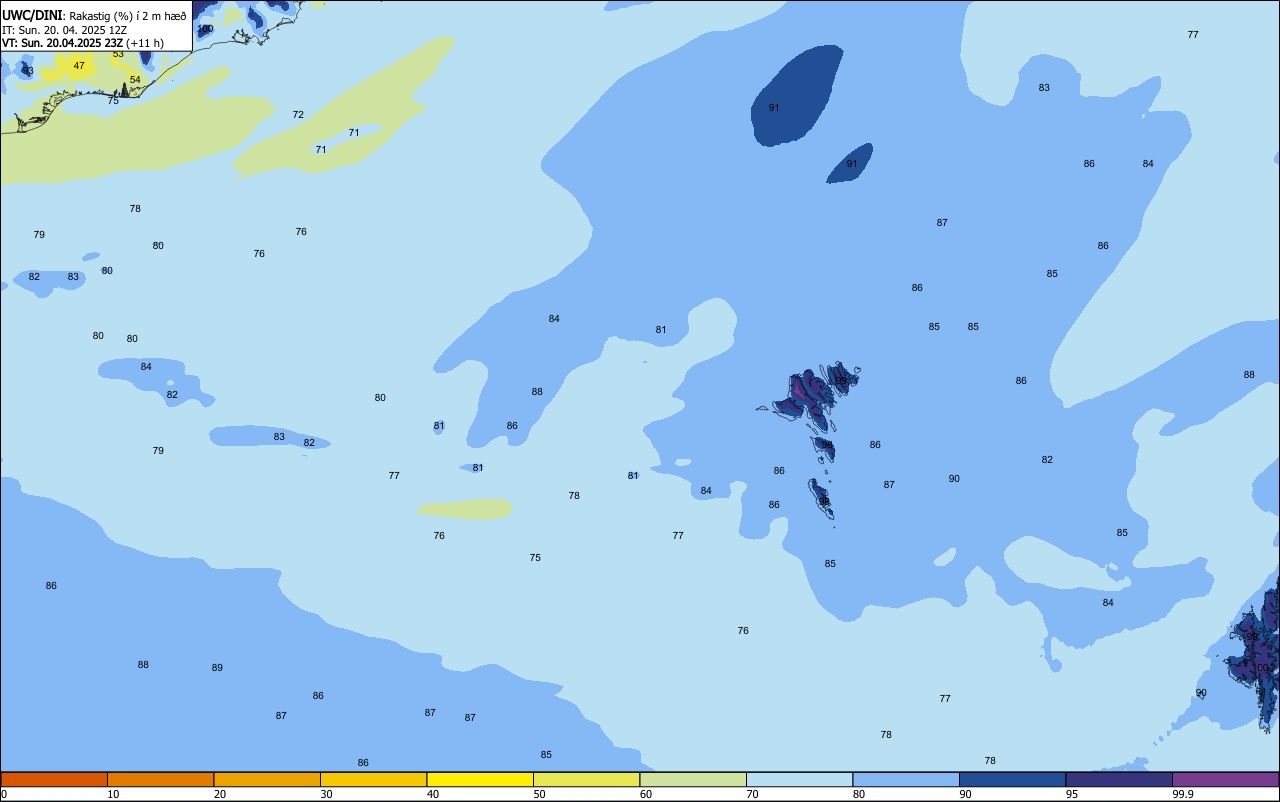This screenshot has width=1280, height=802.
Task: Click the yellow-green 50–60 legend segment
Action: [586, 779]
